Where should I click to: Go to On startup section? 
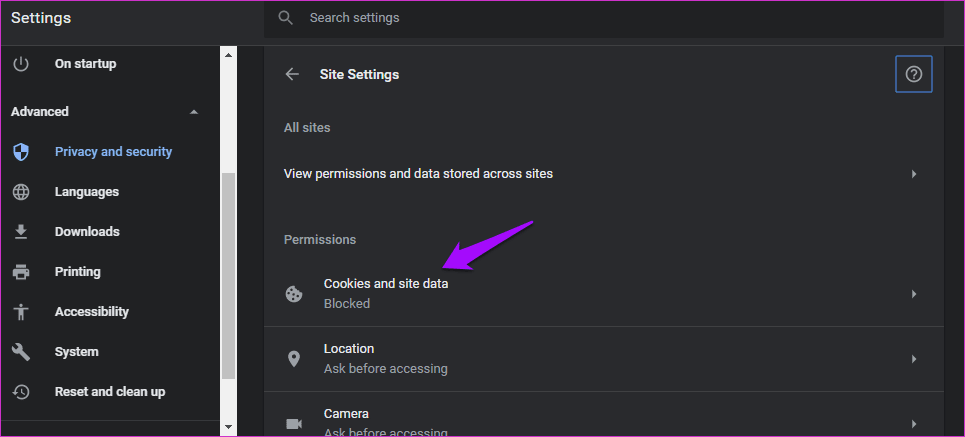point(85,64)
